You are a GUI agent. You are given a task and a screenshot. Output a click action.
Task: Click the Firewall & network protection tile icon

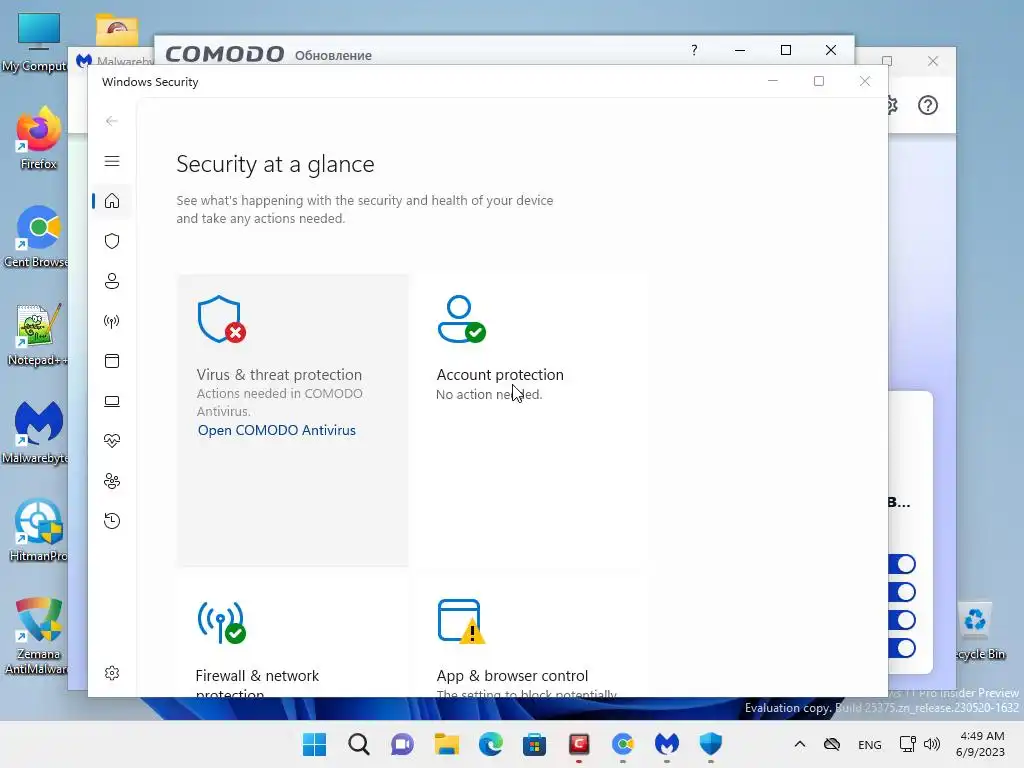[x=221, y=622]
